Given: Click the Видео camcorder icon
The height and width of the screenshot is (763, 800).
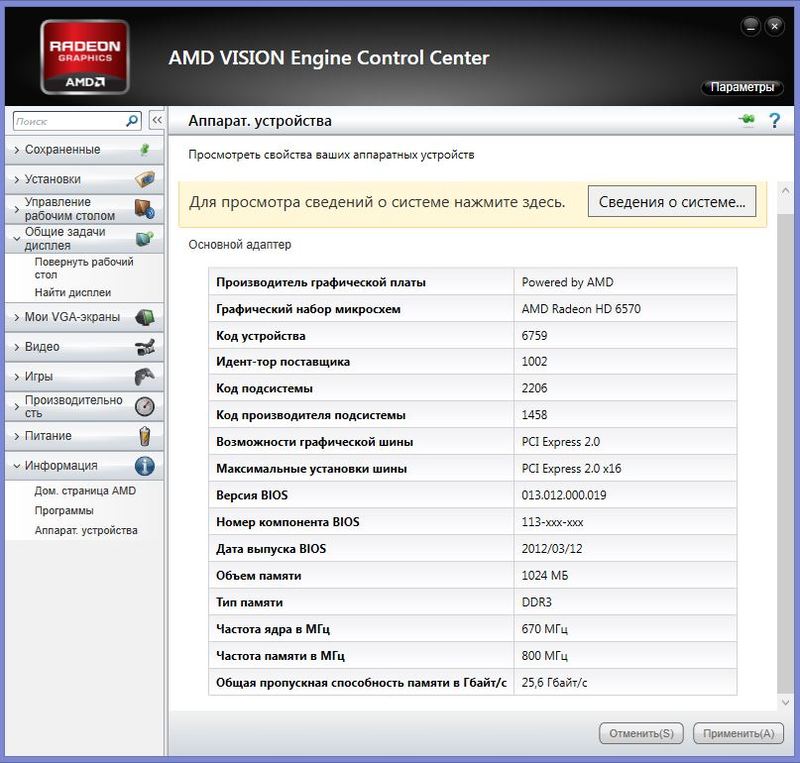Looking at the screenshot, I should (x=145, y=347).
